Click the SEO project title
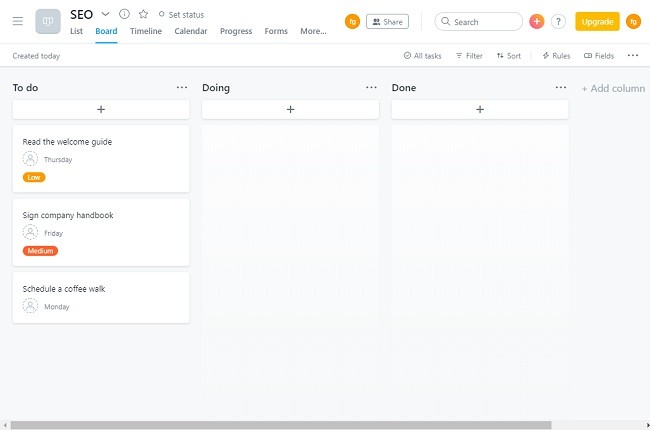The image size is (650, 430). click(x=82, y=15)
